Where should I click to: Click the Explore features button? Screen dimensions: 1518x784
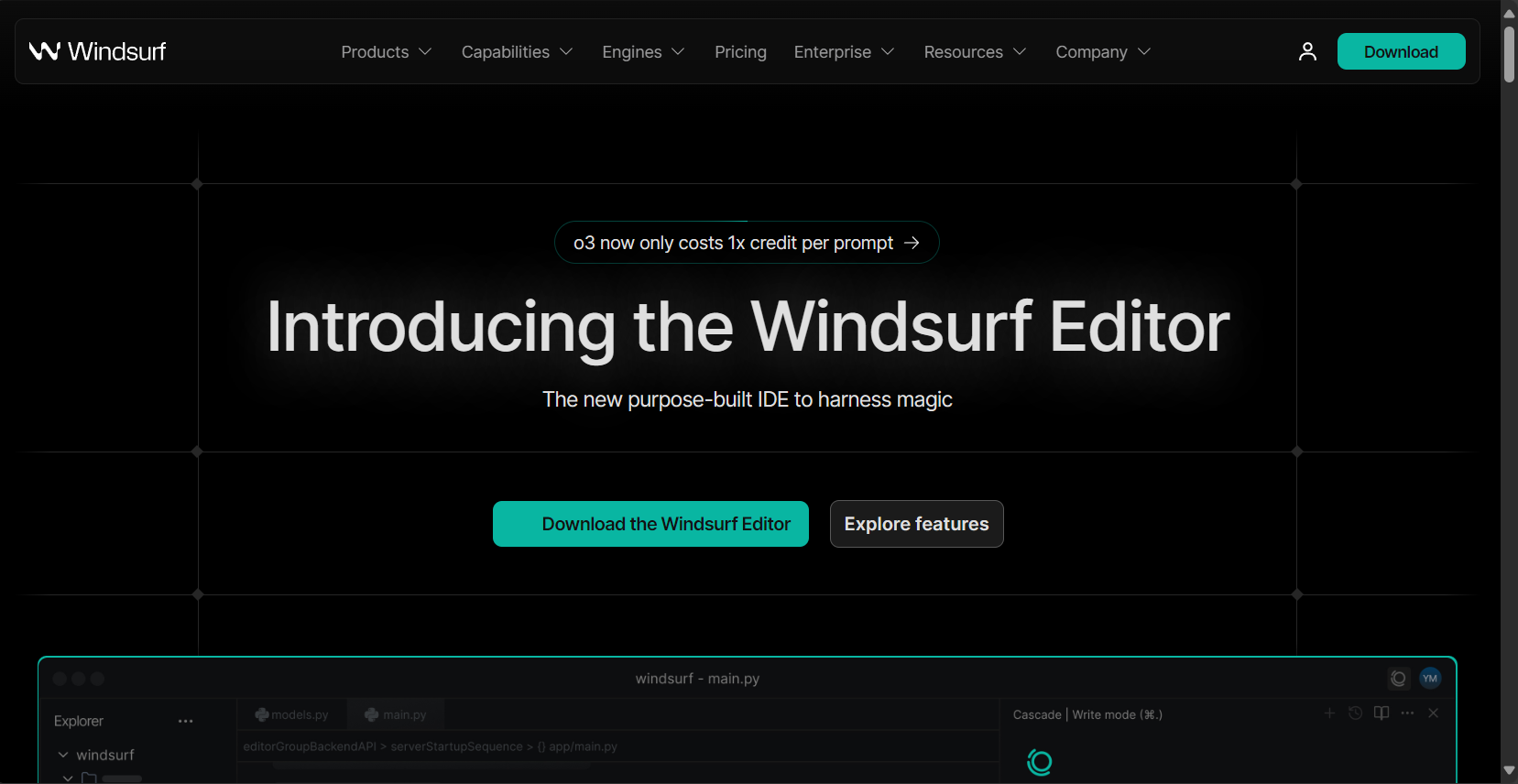pyautogui.click(x=916, y=524)
